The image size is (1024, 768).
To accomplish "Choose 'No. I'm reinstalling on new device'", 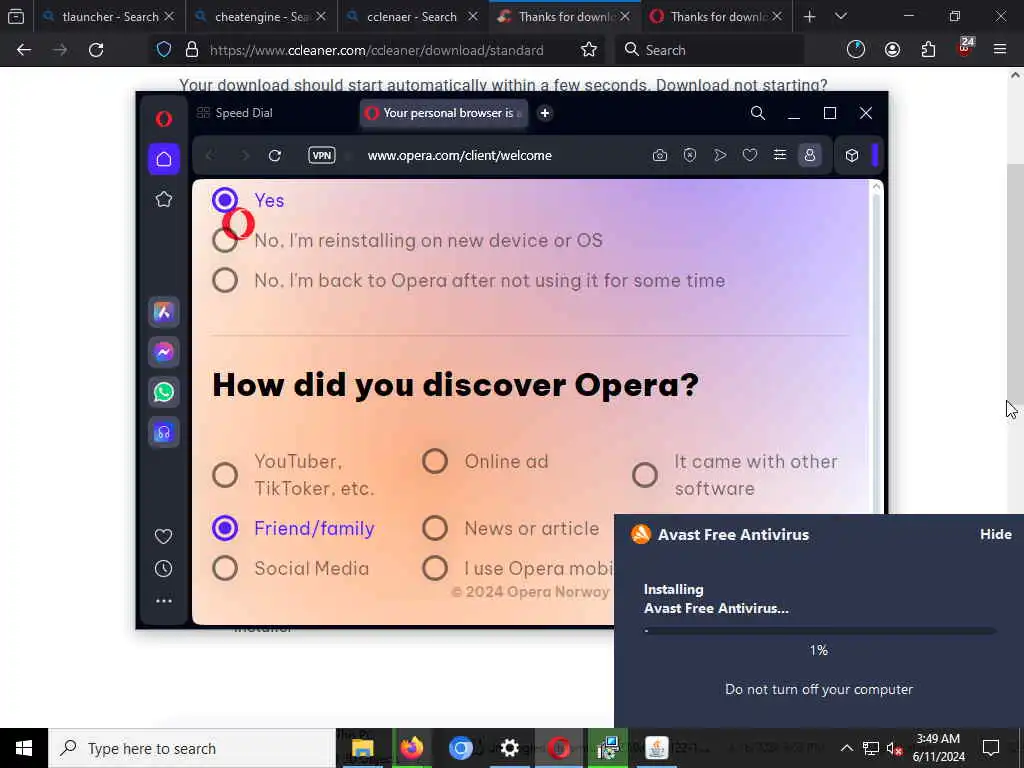I will click(x=225, y=240).
